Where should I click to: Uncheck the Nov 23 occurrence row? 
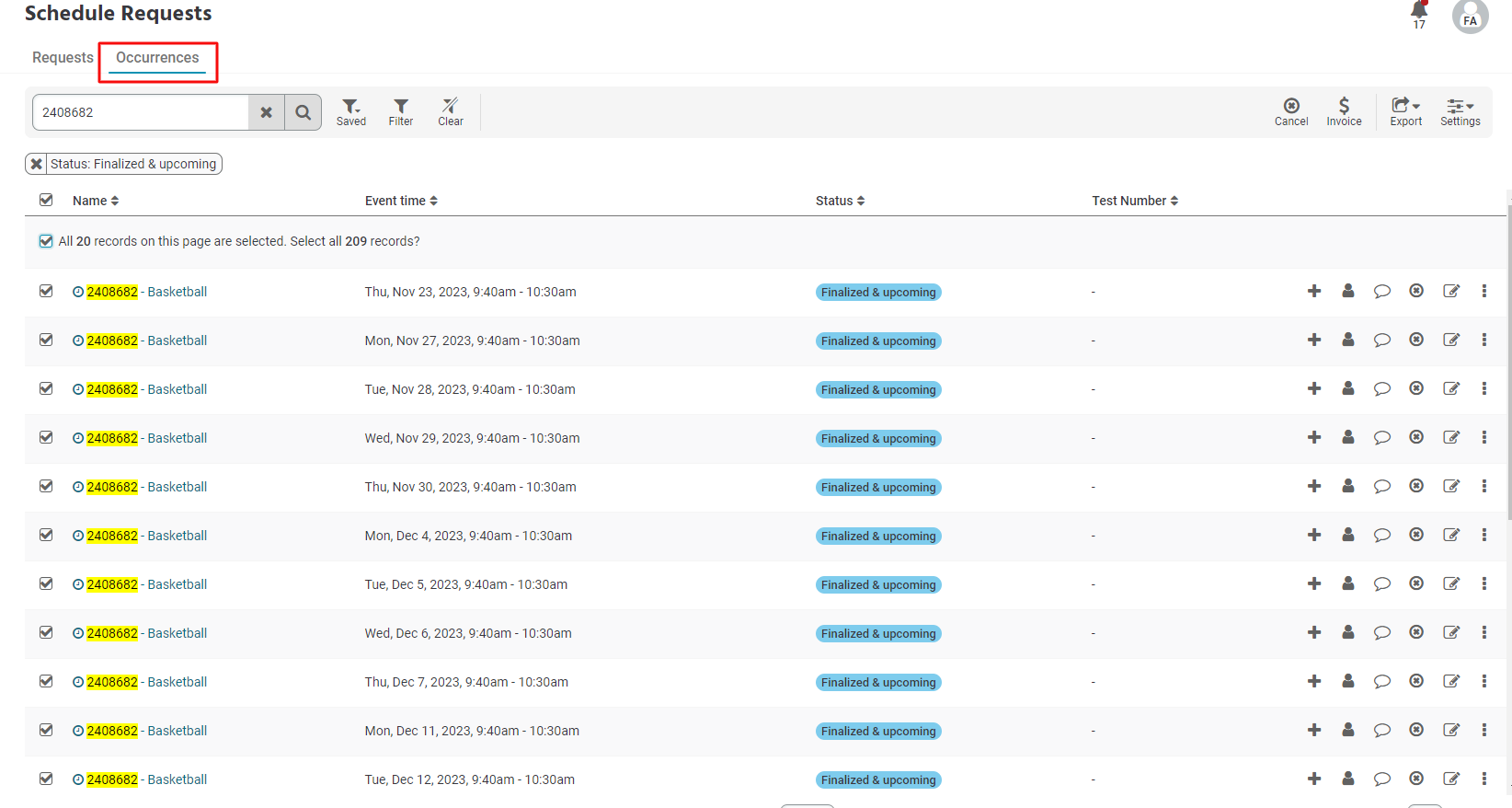pos(46,292)
